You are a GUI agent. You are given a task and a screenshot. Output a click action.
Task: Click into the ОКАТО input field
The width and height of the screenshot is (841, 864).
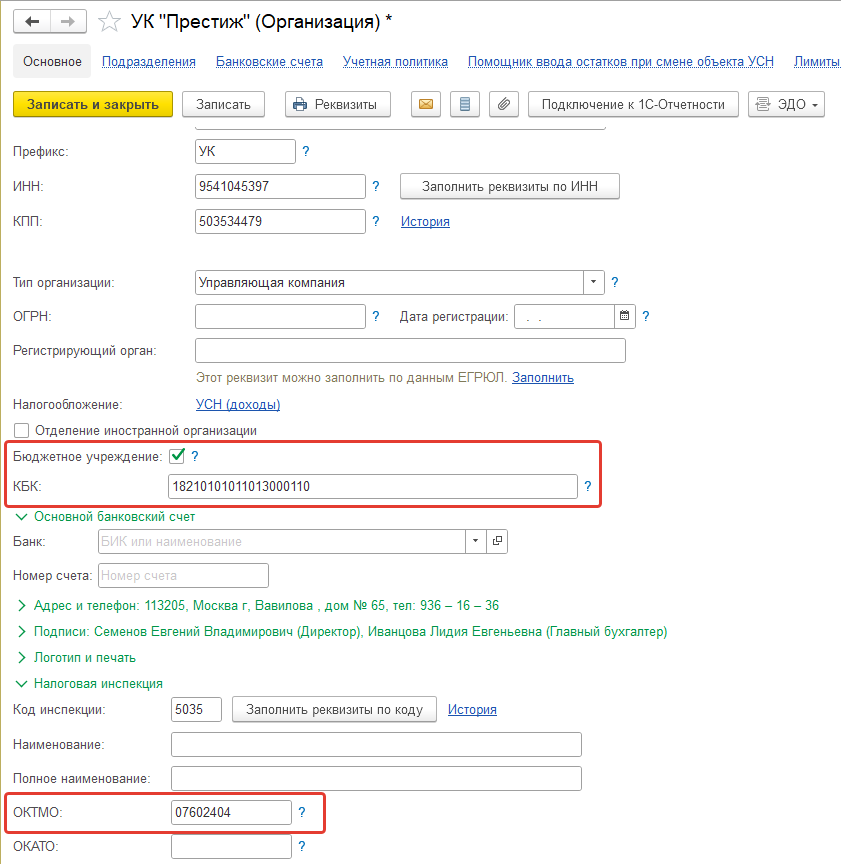coord(231,846)
